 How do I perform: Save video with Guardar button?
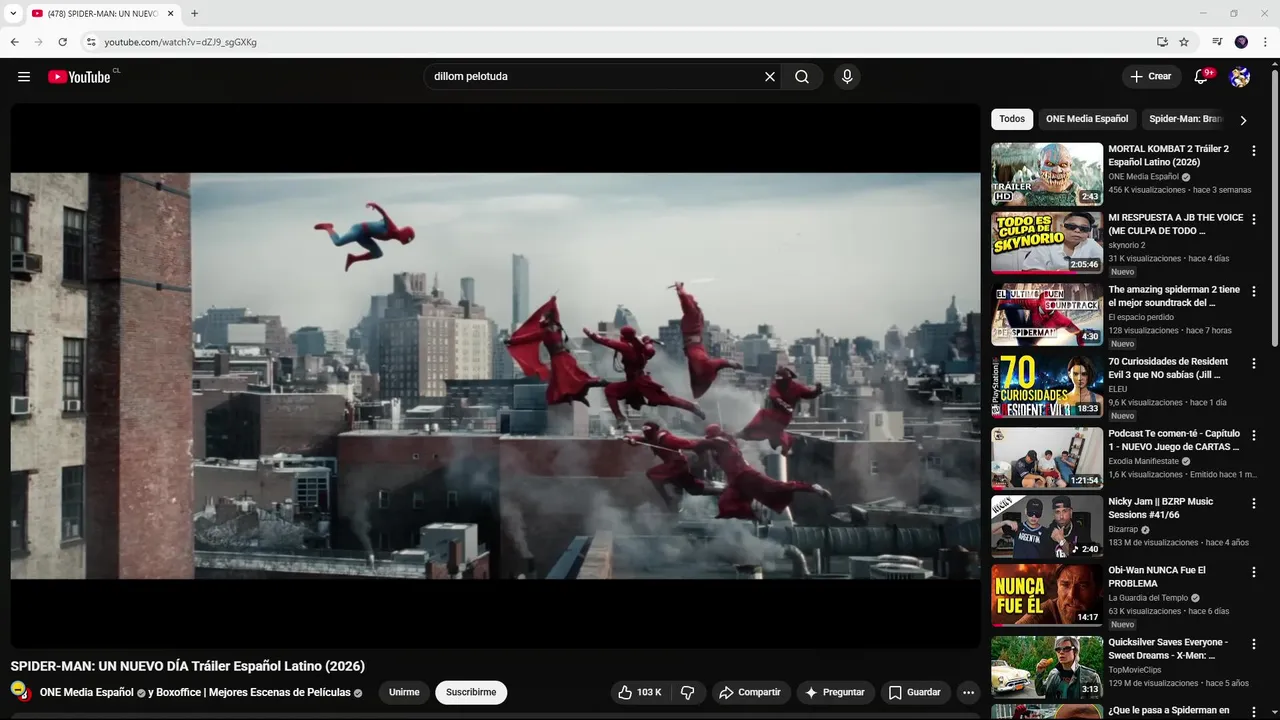coord(915,692)
